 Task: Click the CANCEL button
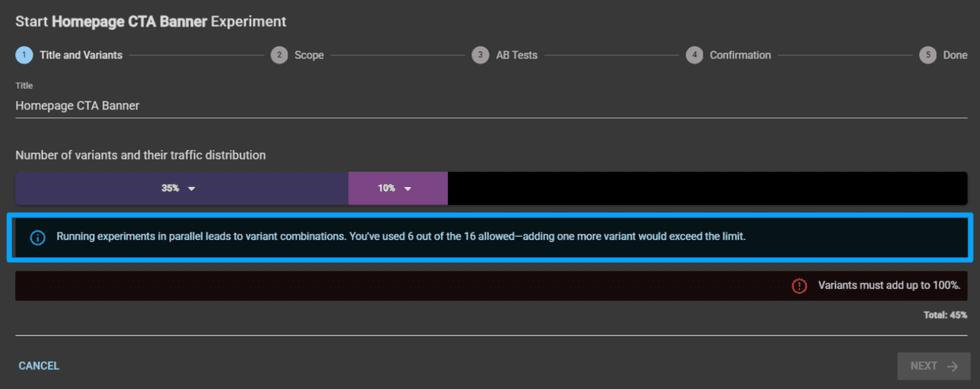coord(39,366)
